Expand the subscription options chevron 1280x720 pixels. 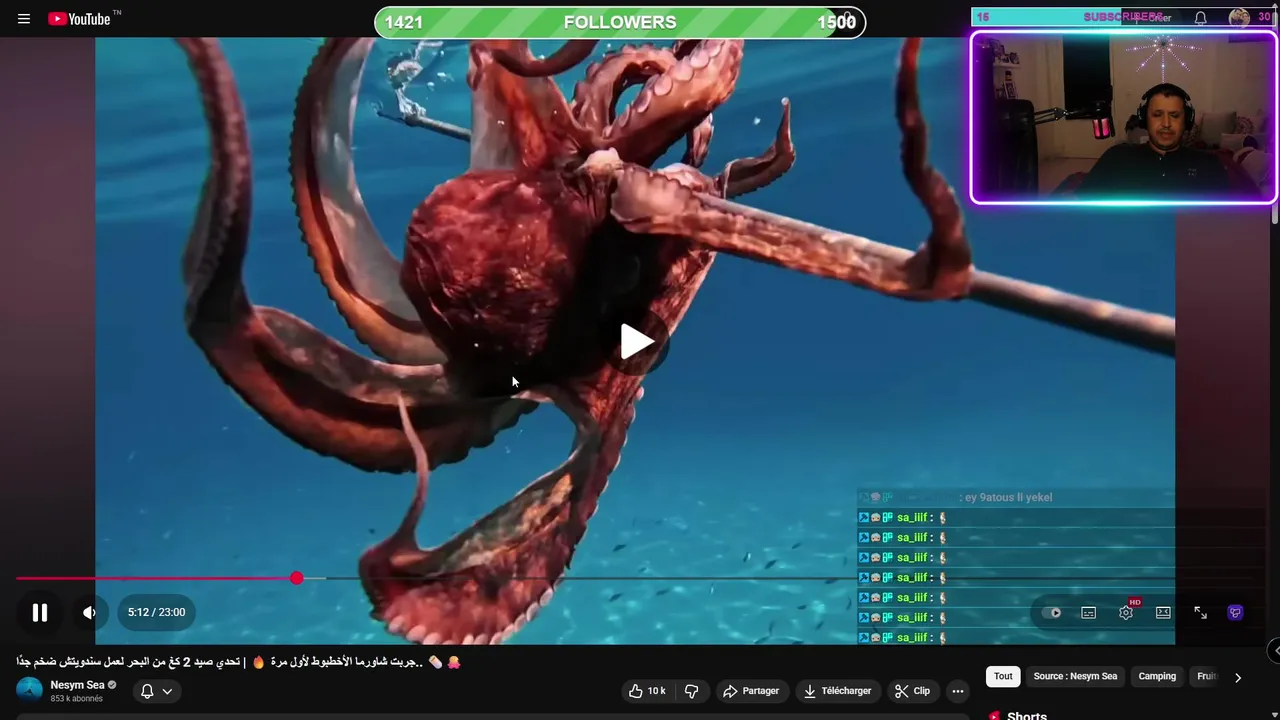point(167,691)
